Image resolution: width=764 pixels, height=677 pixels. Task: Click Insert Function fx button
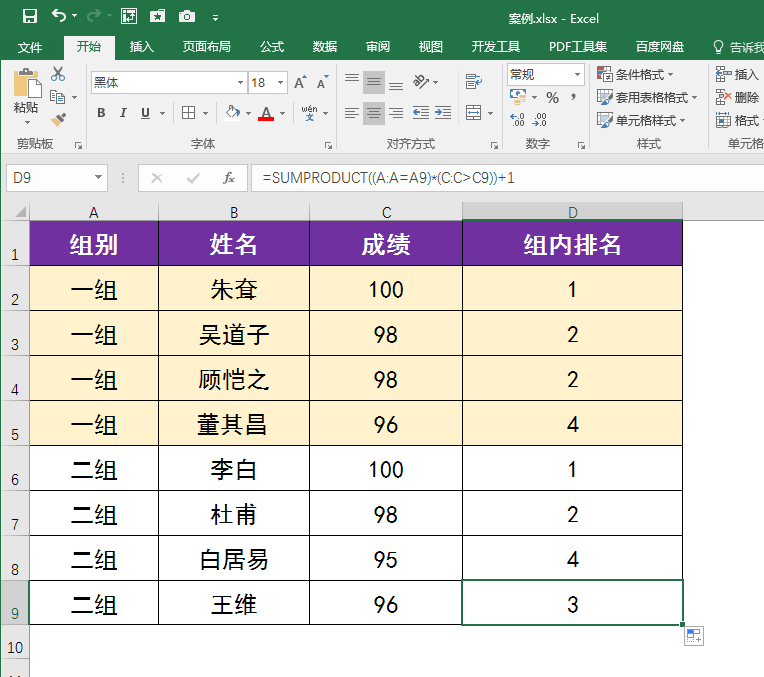229,178
